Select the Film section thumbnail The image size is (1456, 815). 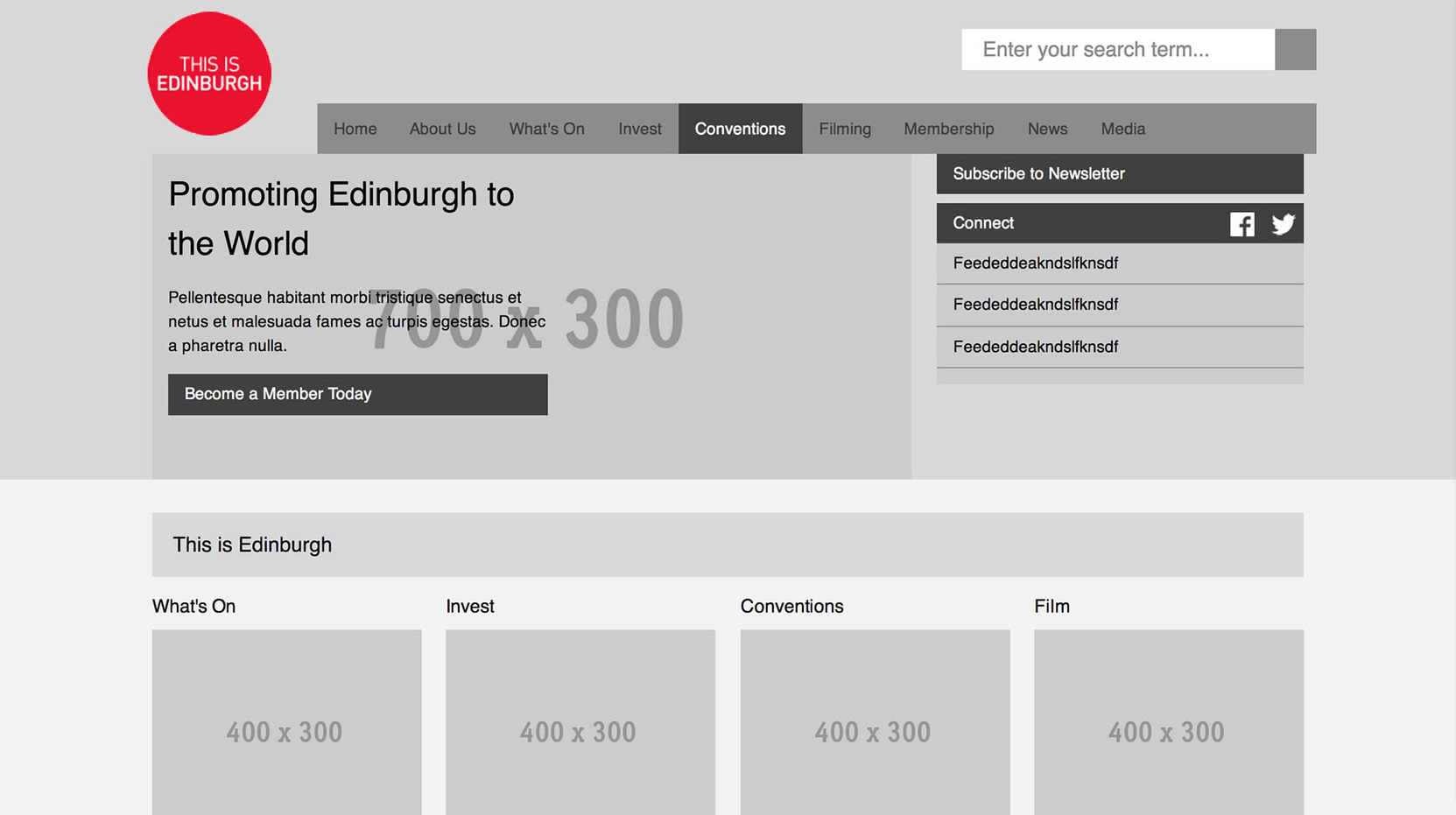(x=1168, y=722)
